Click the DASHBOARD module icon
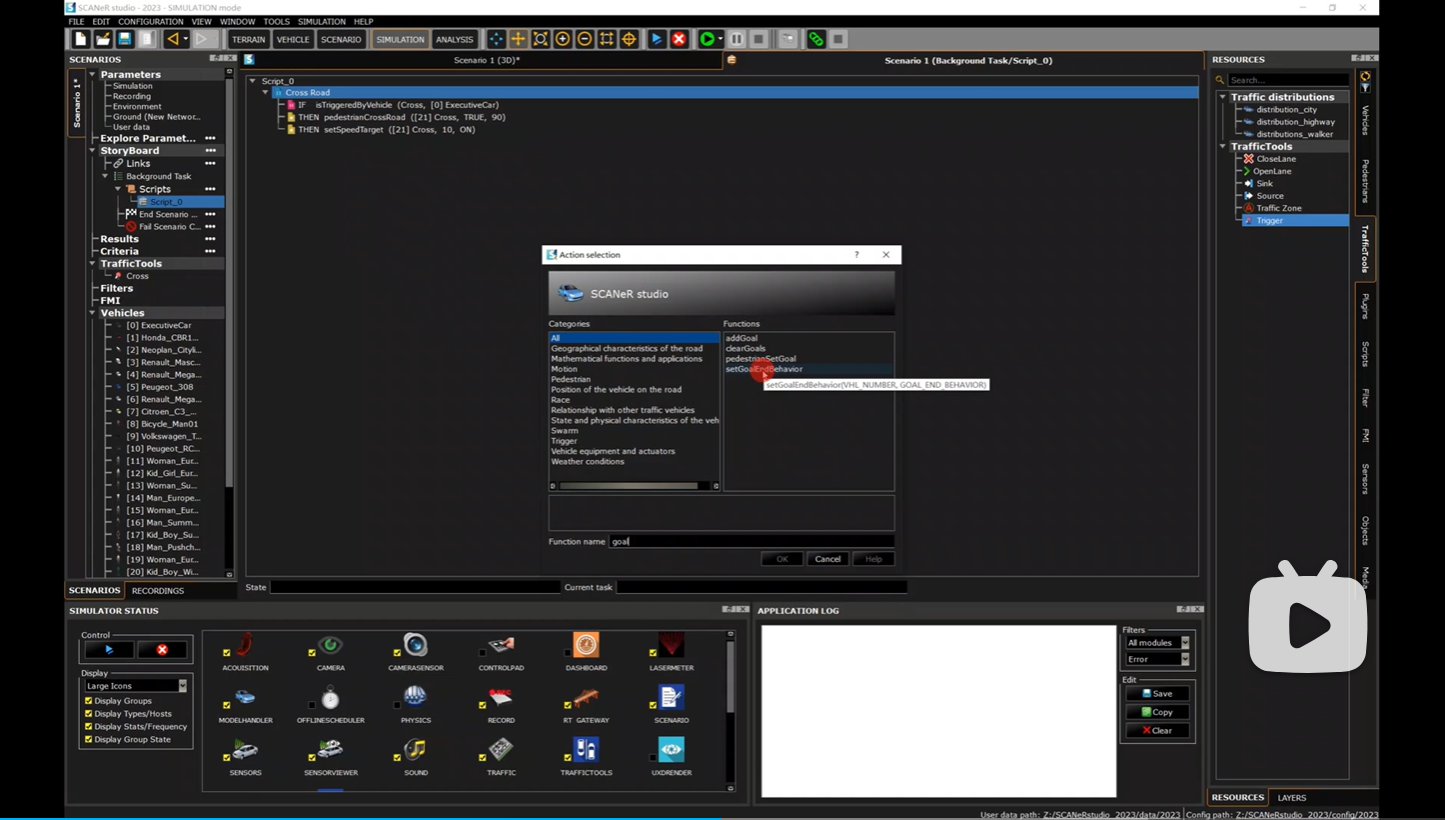This screenshot has width=1445, height=820. (586, 646)
